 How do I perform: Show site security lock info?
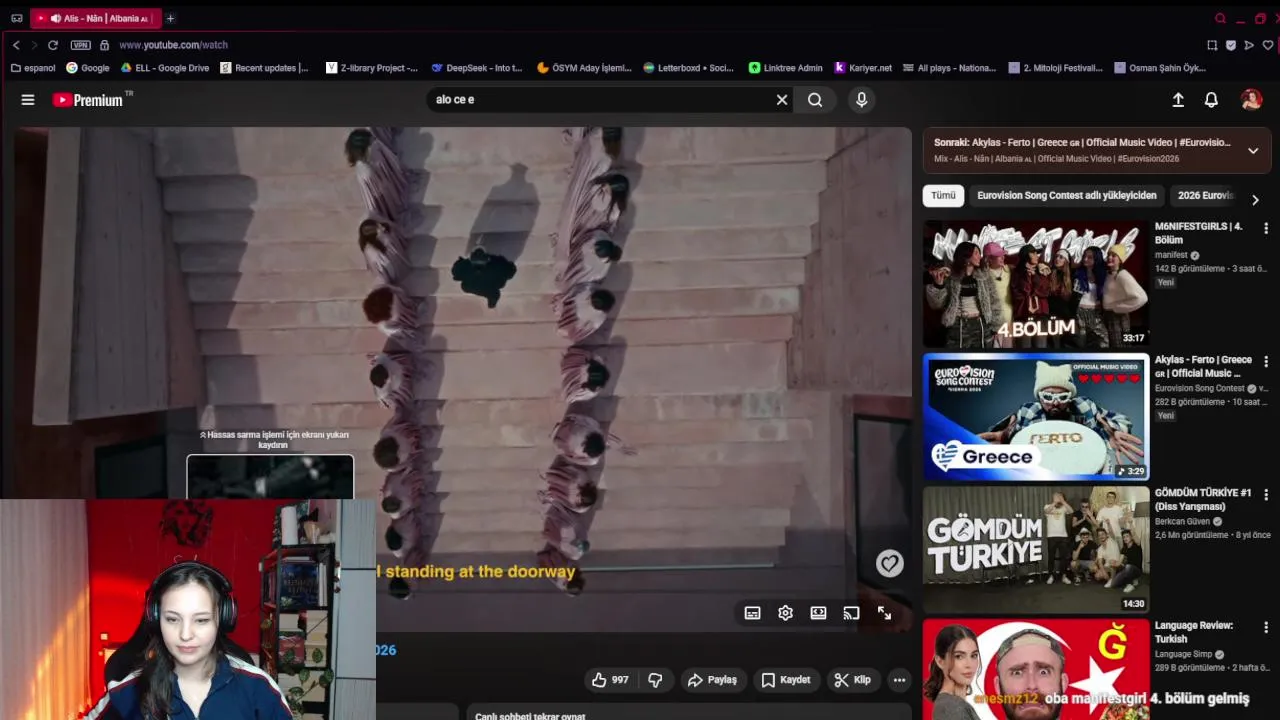pyautogui.click(x=104, y=45)
